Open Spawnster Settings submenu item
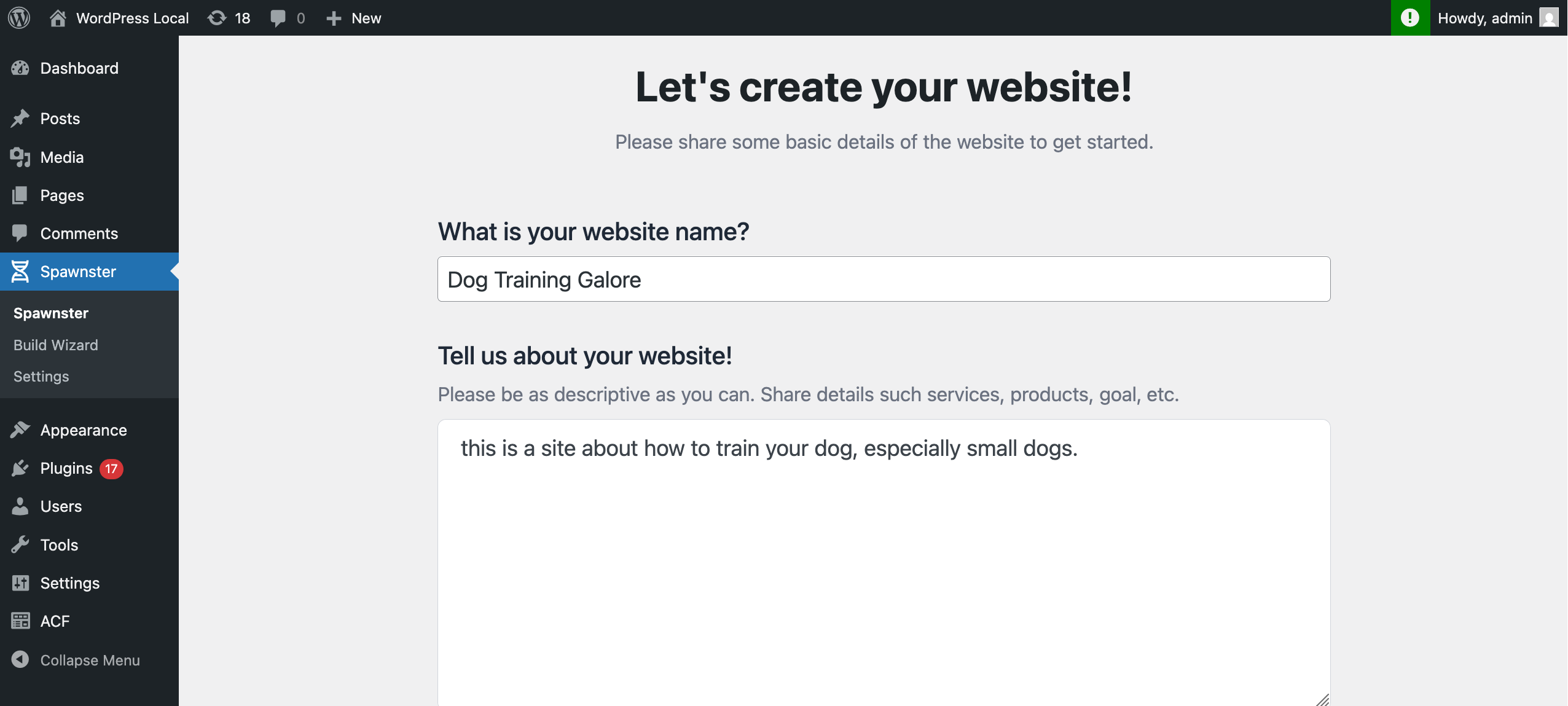1568x706 pixels. 41,376
